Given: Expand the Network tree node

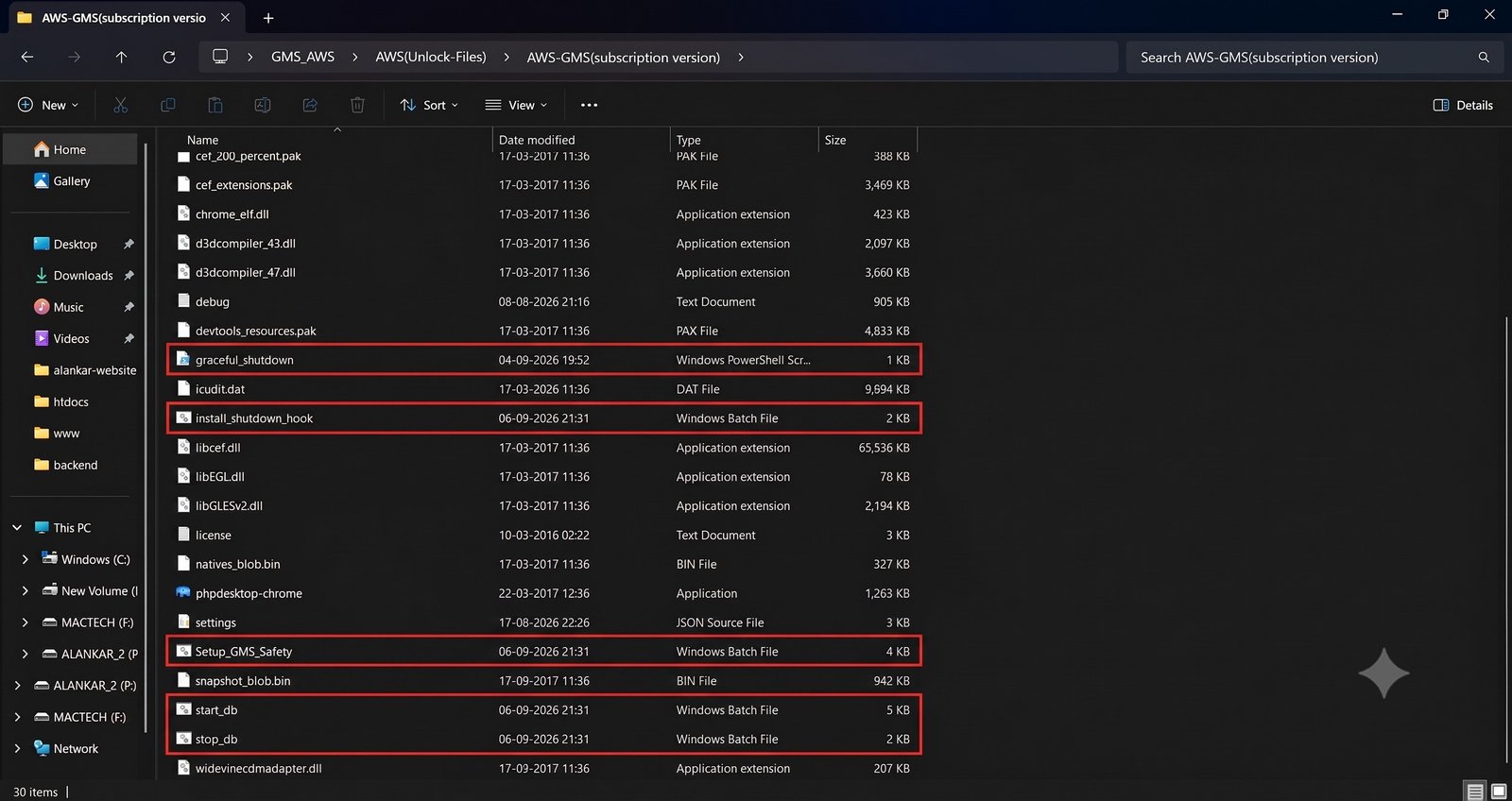Looking at the screenshot, I should tap(17, 748).
